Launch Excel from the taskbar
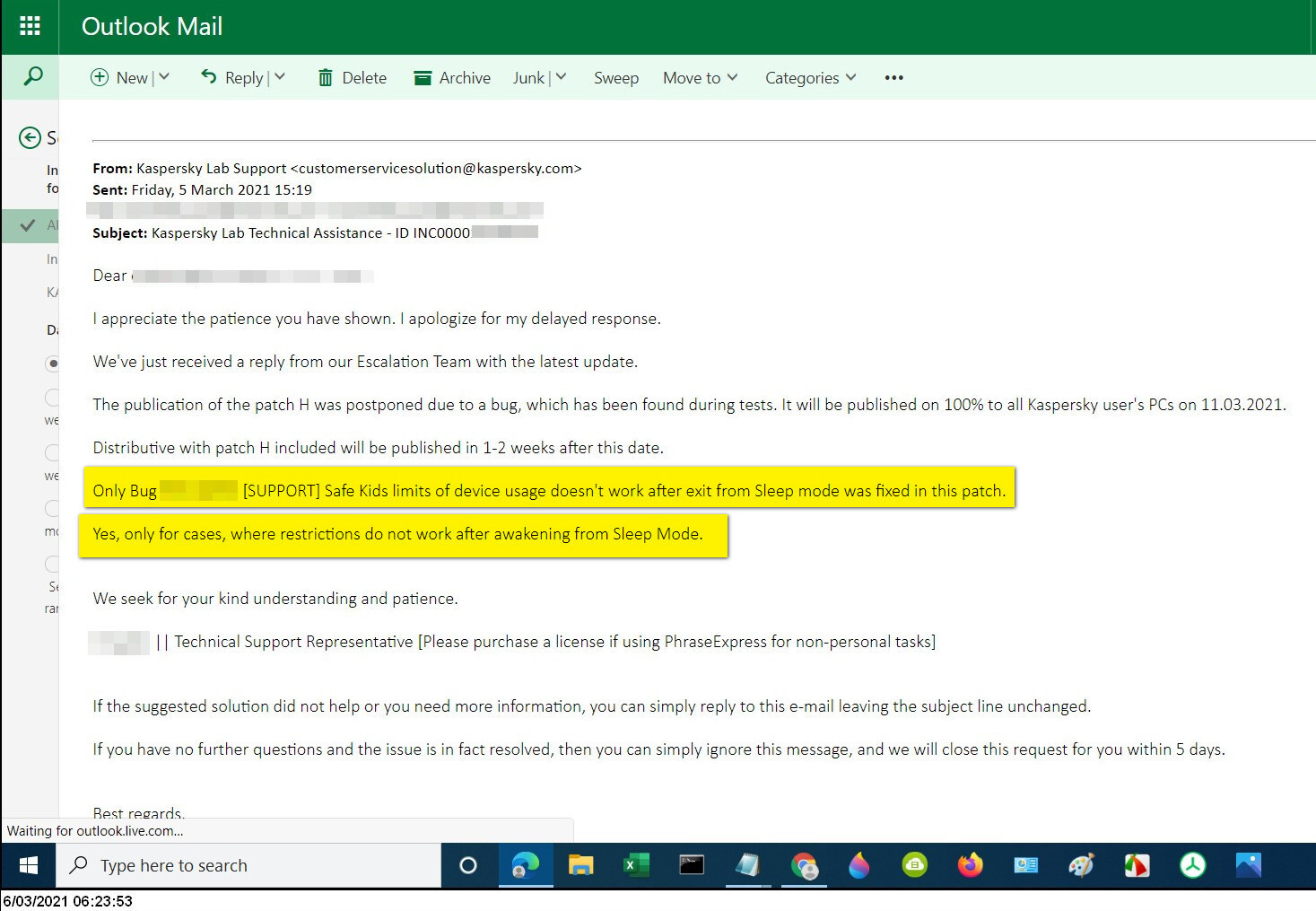The width and height of the screenshot is (1316, 911). pyautogui.click(x=636, y=865)
